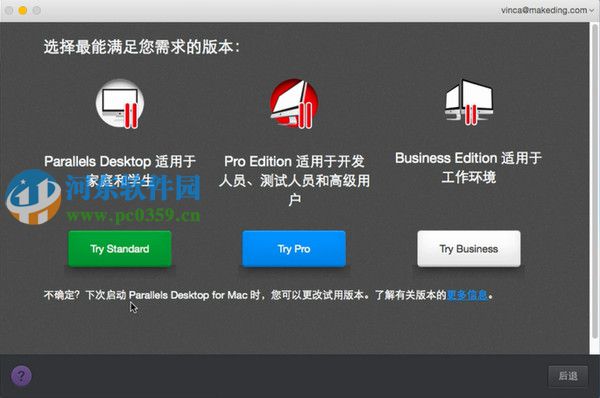
Task: Click the Parallels Desktop Standard edition icon
Action: [x=120, y=104]
